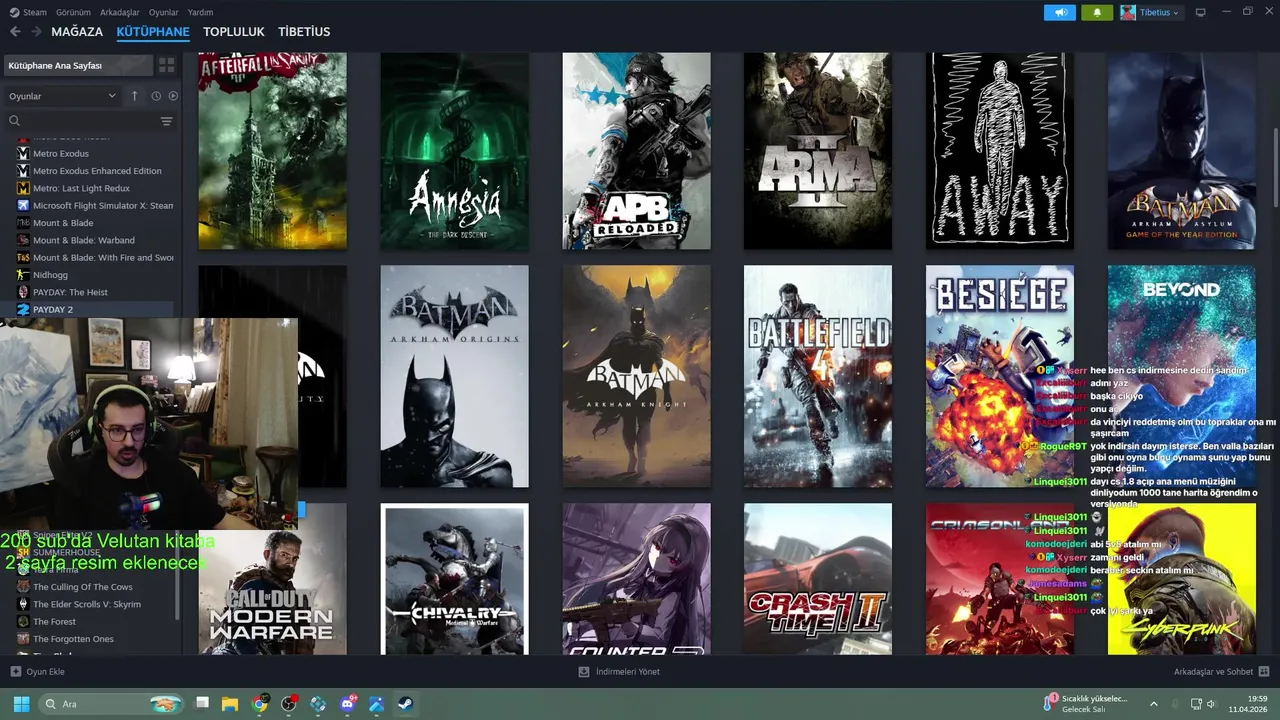Open Discord from the taskbar
This screenshot has height=720, width=1280.
point(348,704)
